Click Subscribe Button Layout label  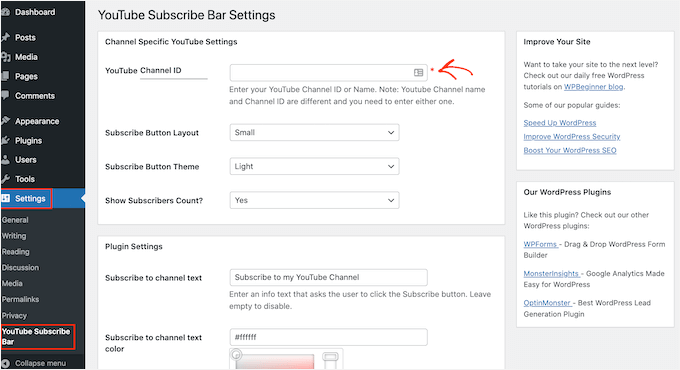(x=152, y=133)
